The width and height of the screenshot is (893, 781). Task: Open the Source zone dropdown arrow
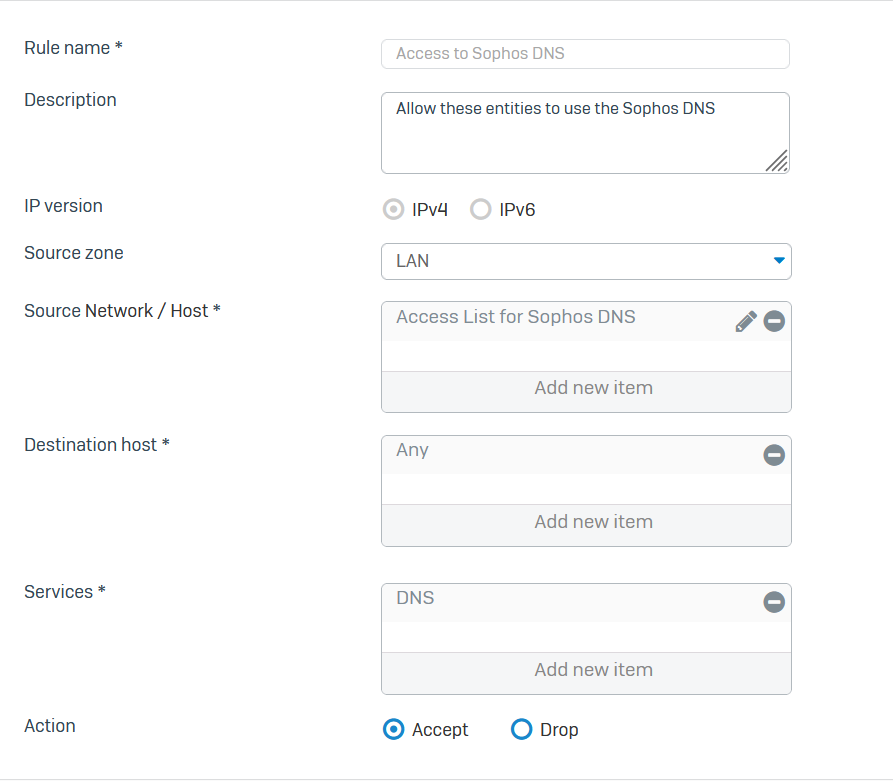click(779, 260)
